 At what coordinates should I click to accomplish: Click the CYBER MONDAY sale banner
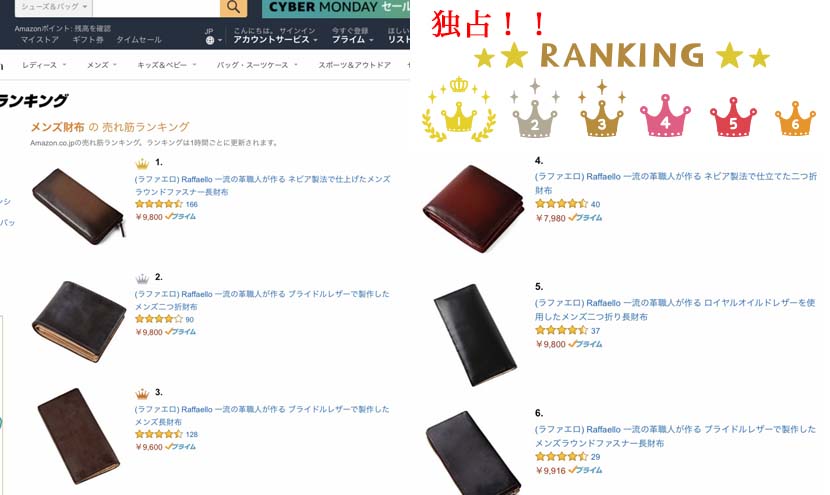point(336,8)
